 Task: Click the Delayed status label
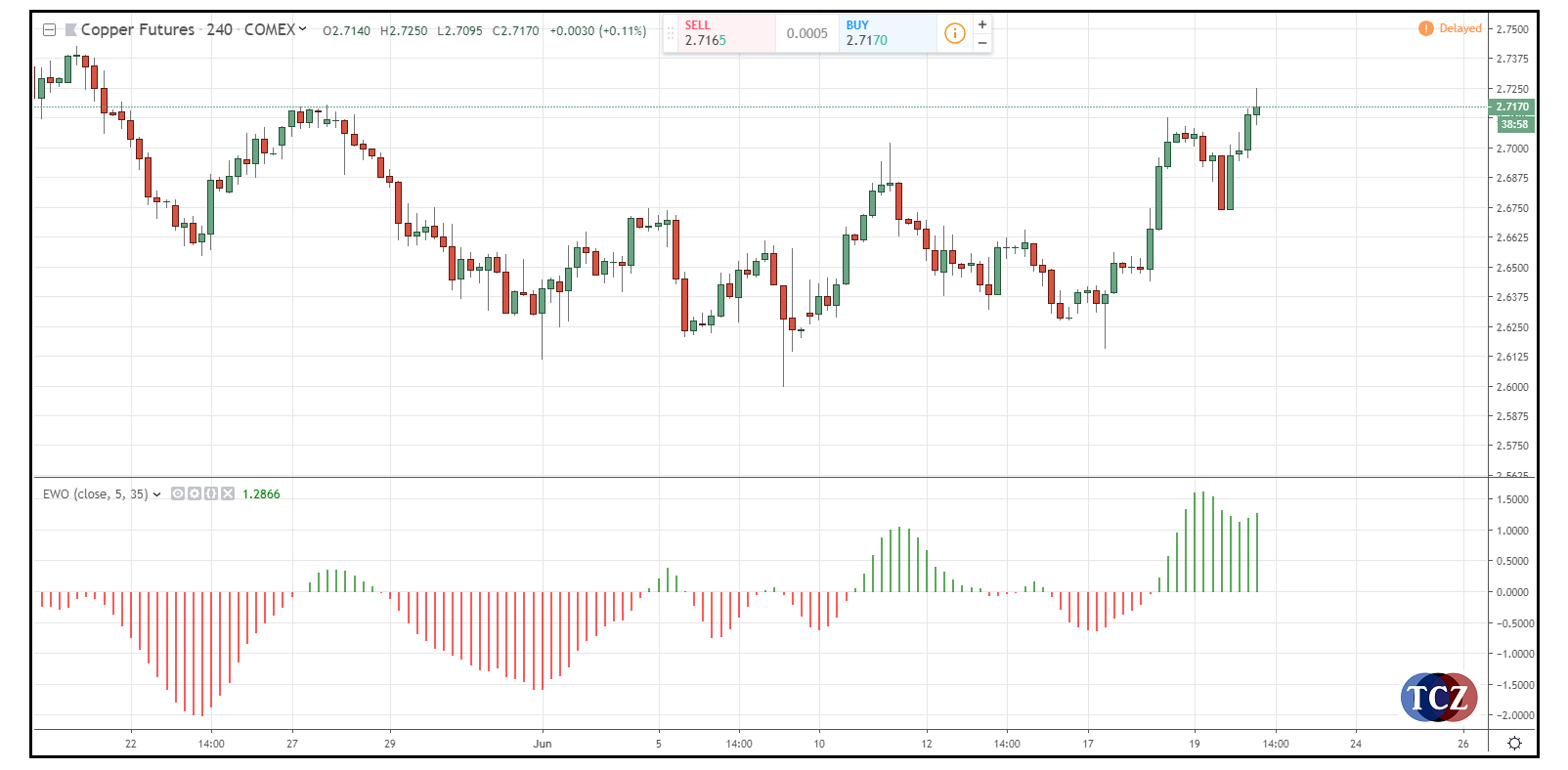tap(1460, 28)
